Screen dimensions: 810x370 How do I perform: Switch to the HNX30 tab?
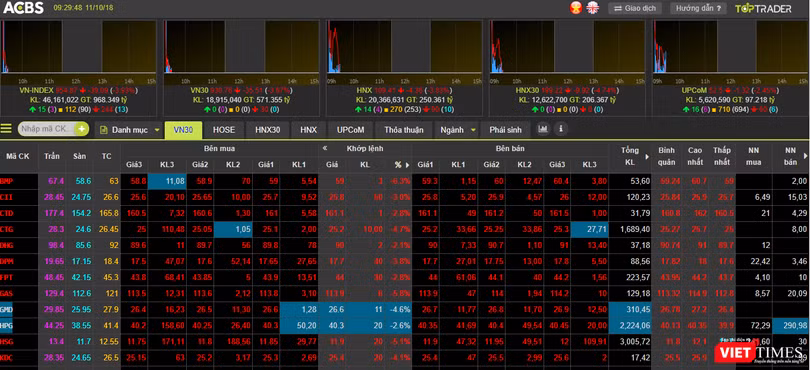coord(268,130)
